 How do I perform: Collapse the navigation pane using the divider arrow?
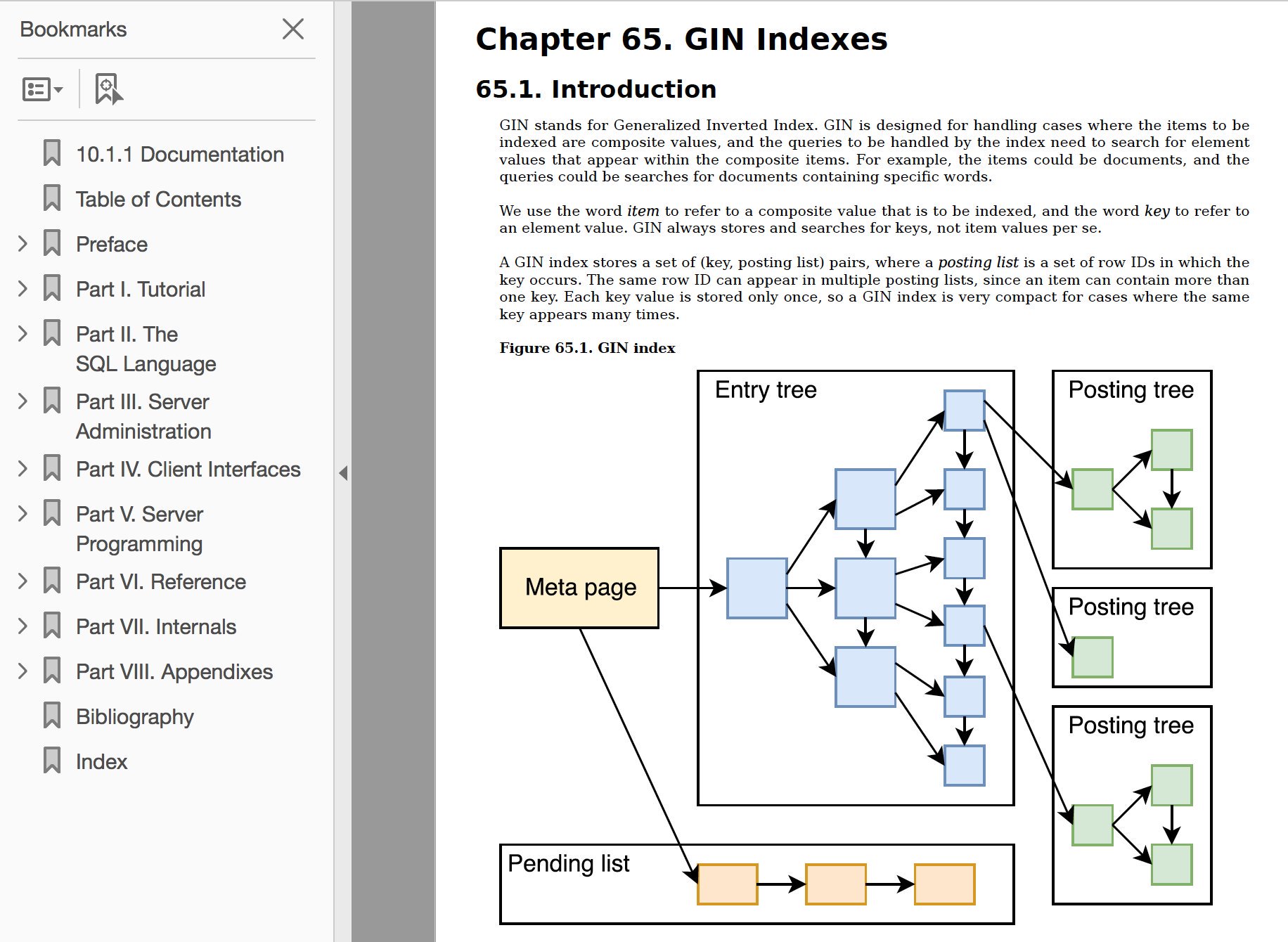point(343,473)
